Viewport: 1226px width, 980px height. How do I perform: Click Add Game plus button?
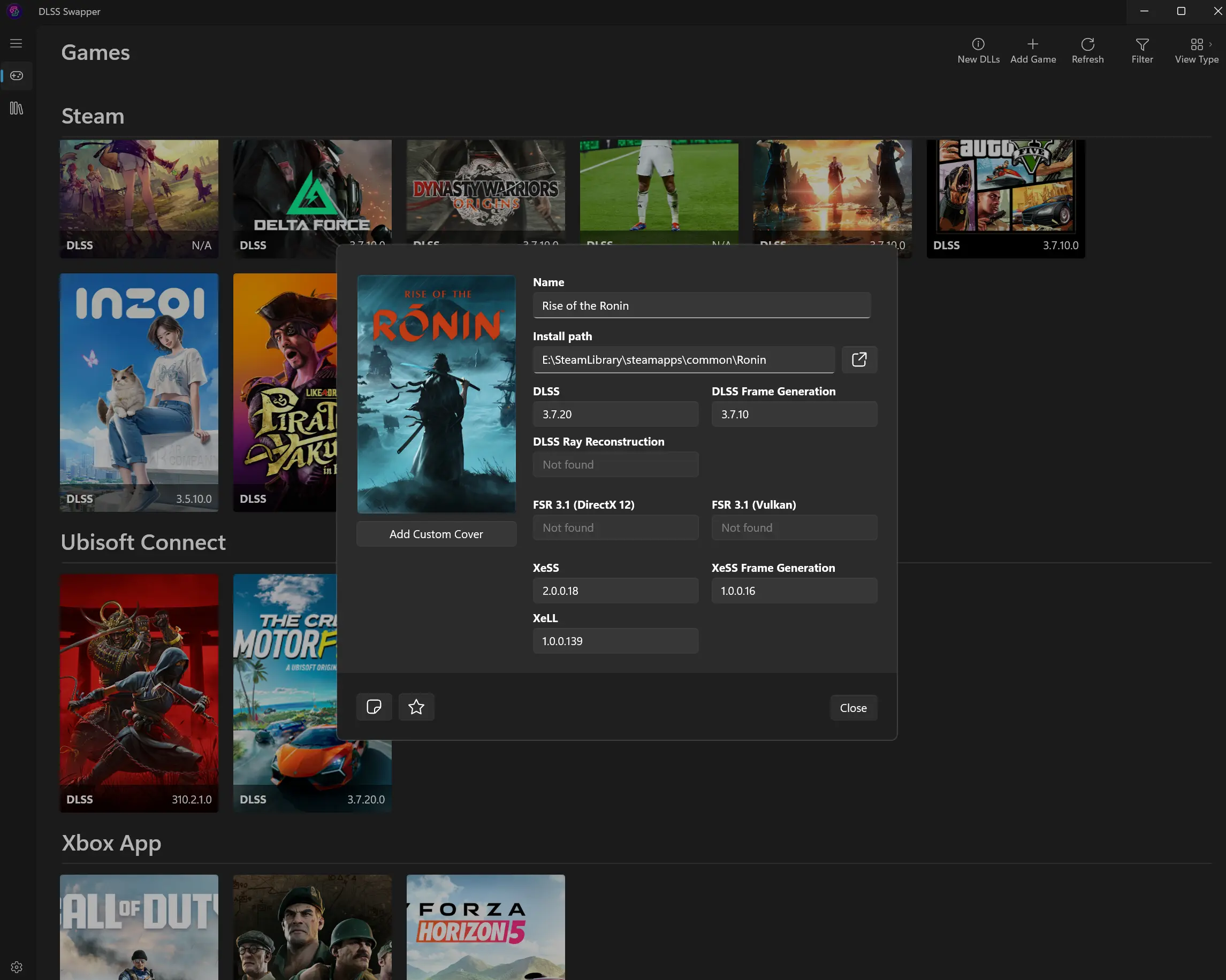(1033, 51)
